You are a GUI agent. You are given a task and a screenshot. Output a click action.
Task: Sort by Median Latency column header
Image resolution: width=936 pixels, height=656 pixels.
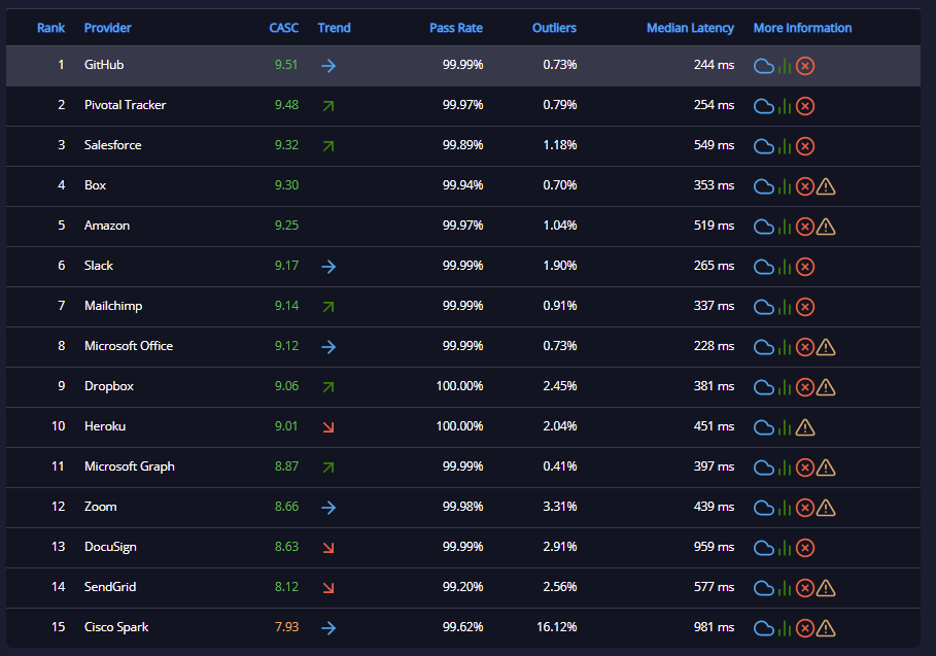(690, 28)
